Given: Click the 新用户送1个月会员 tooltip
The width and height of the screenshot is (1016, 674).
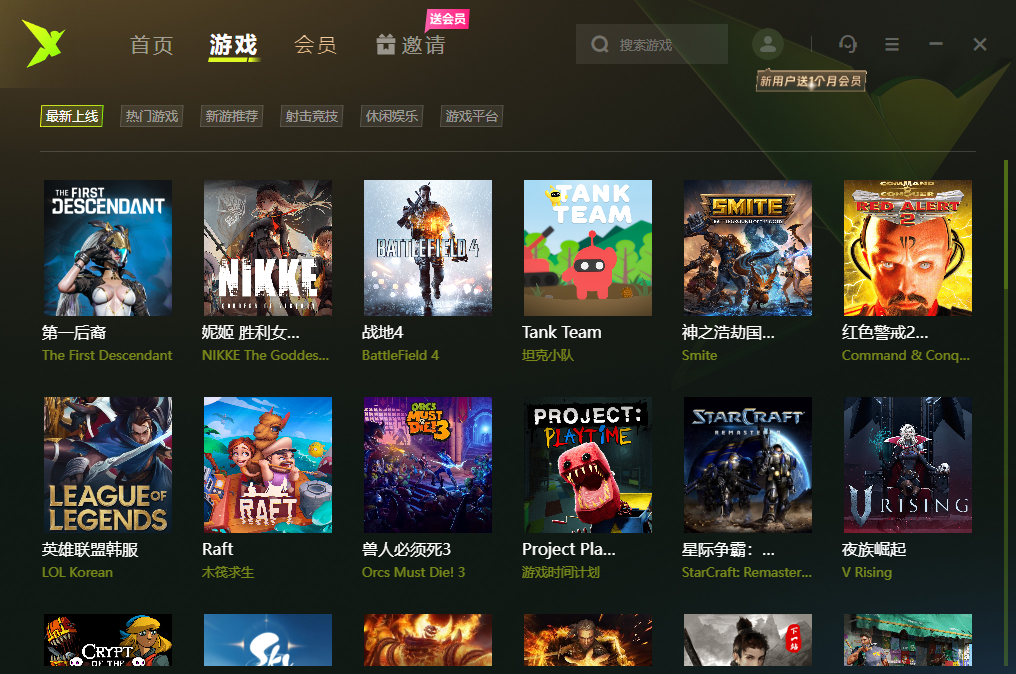Looking at the screenshot, I should coord(810,79).
